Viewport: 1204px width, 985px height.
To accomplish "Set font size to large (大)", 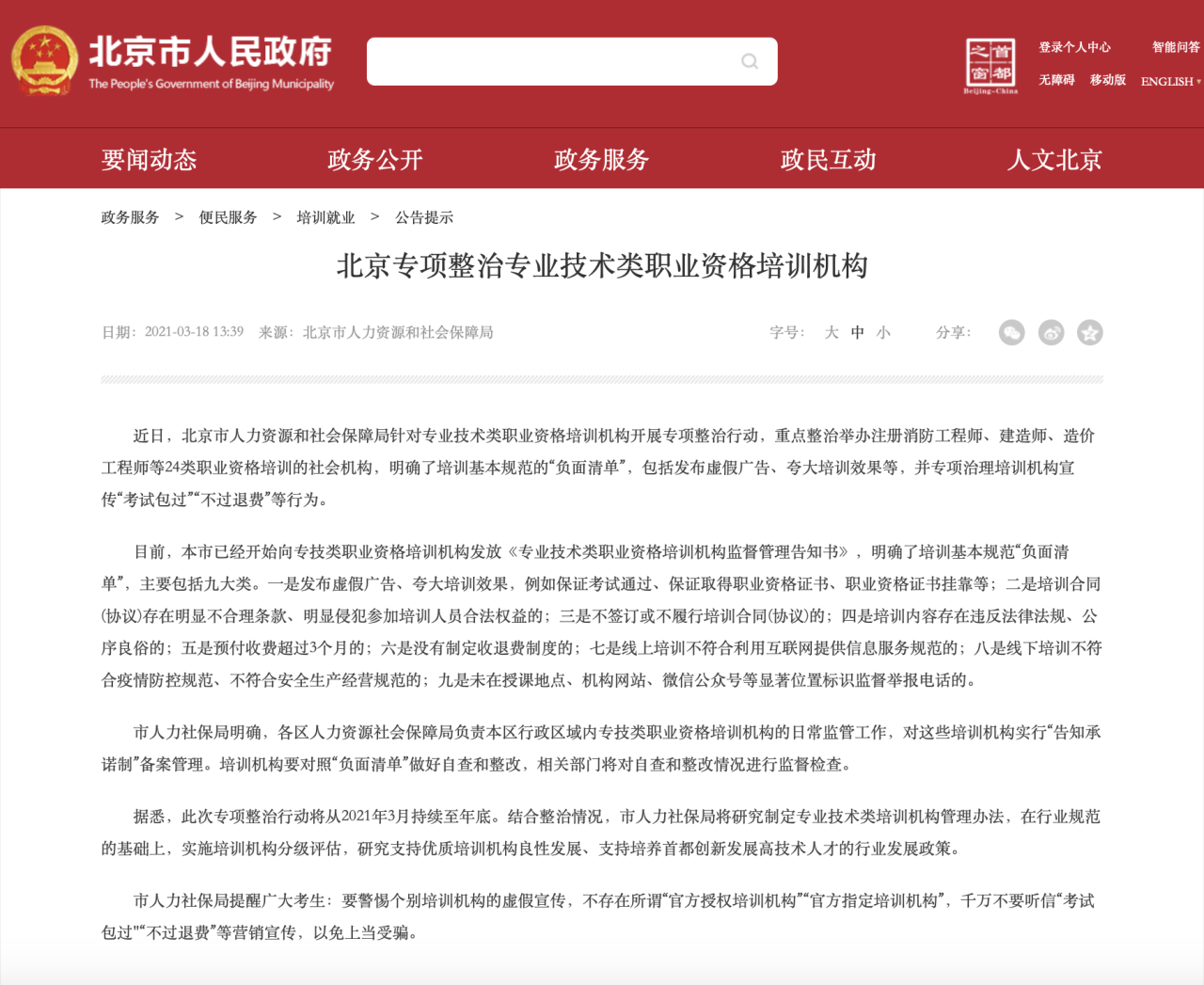I will (x=832, y=332).
